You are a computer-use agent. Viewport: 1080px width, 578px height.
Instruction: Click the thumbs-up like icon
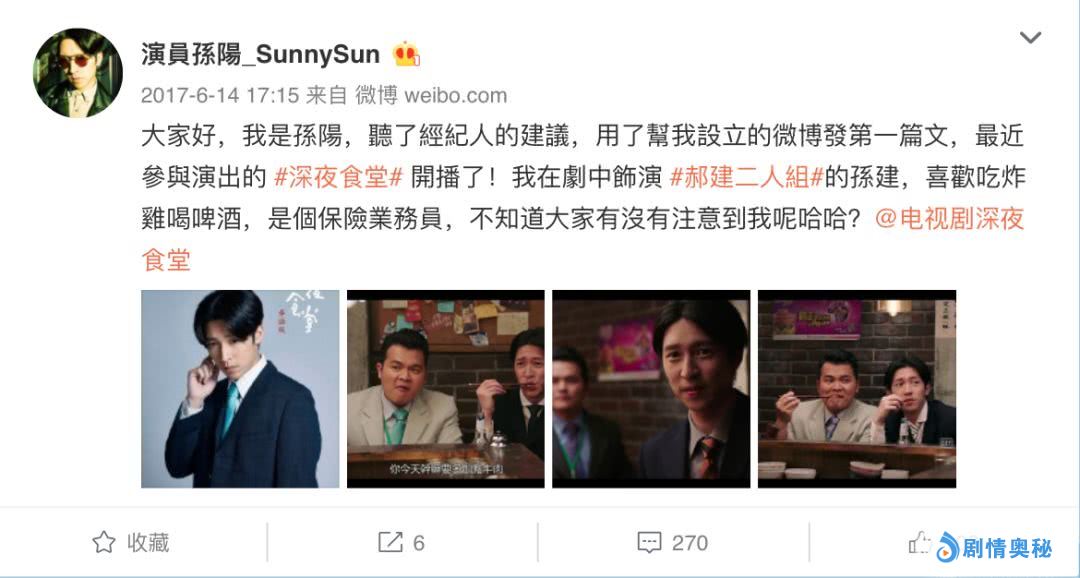920,543
